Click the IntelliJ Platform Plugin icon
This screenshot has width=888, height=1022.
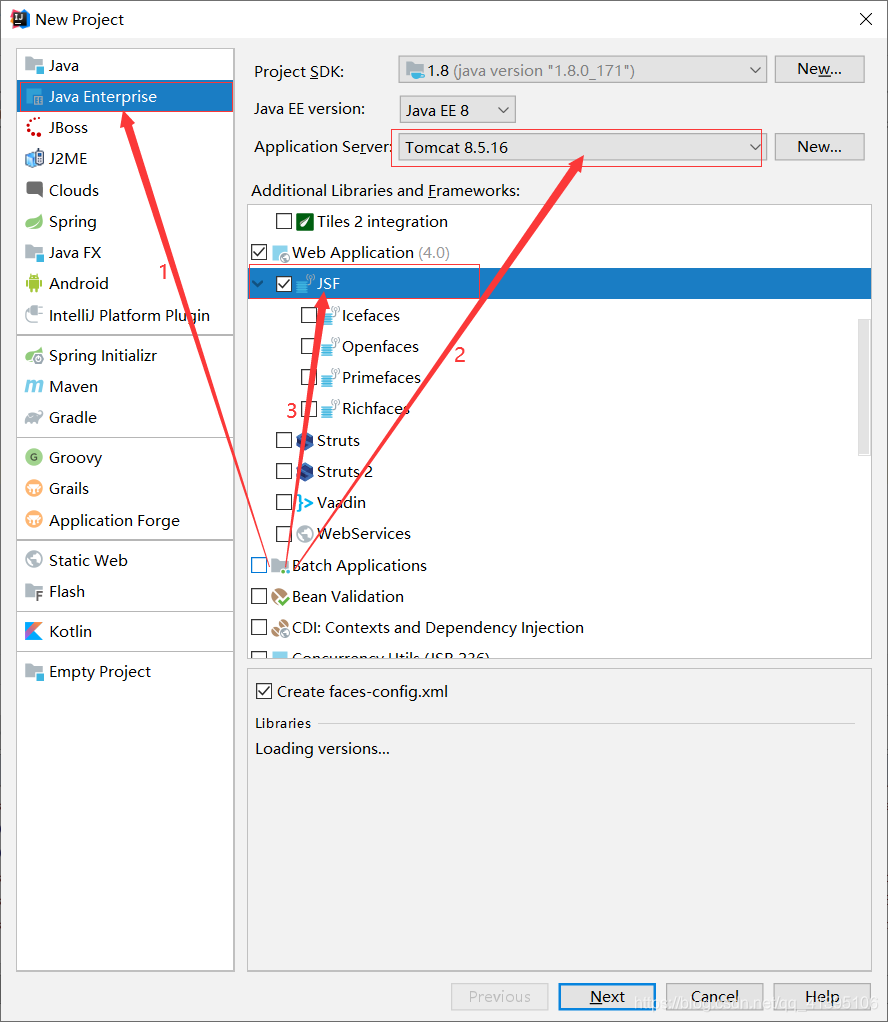[34, 315]
